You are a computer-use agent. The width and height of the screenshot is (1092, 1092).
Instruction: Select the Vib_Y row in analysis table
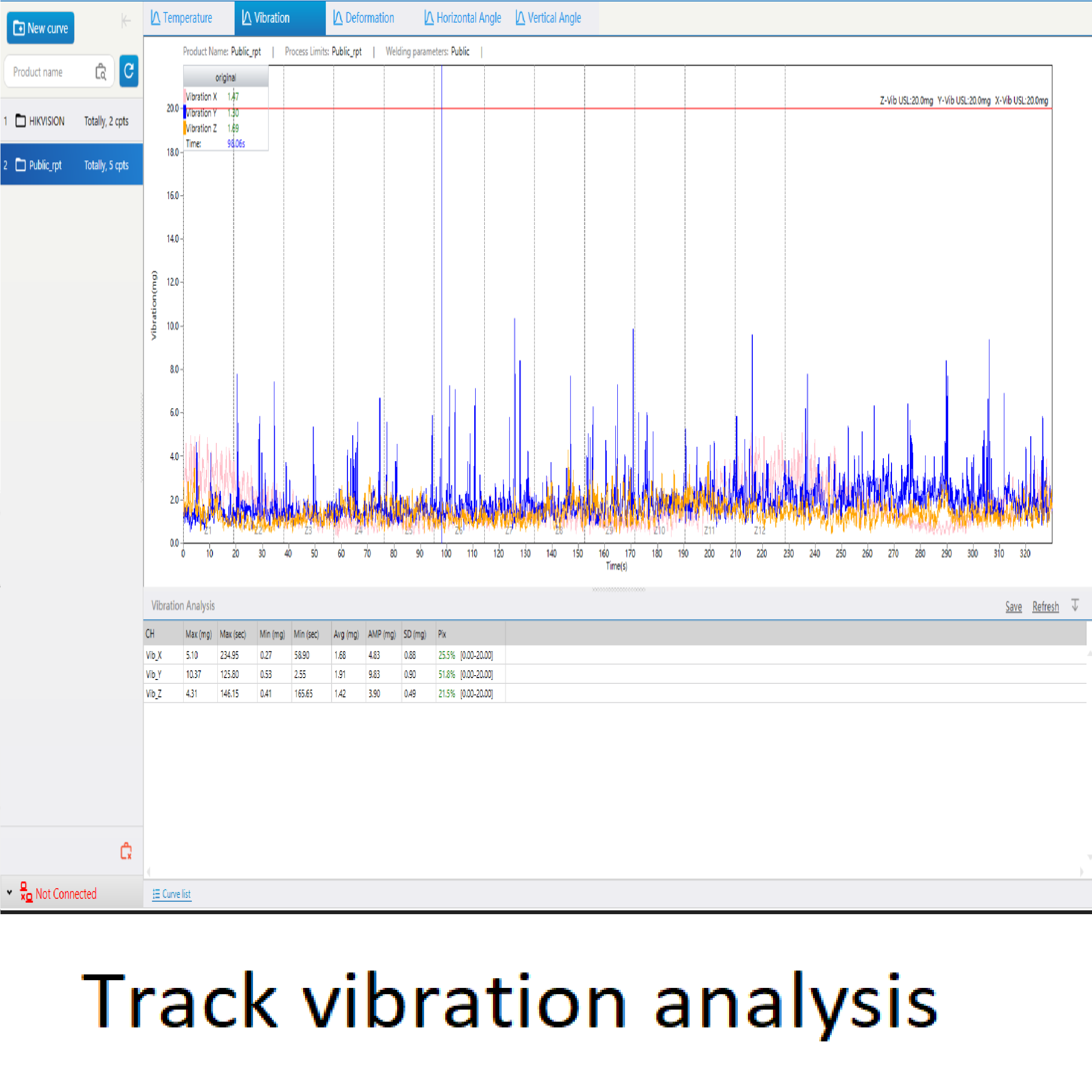154,674
